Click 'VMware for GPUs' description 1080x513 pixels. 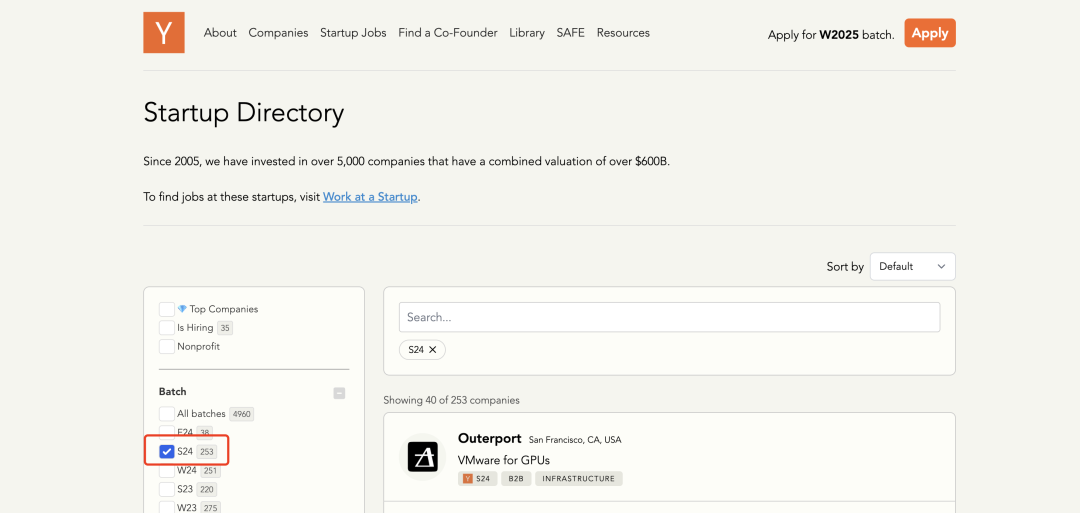click(503, 459)
